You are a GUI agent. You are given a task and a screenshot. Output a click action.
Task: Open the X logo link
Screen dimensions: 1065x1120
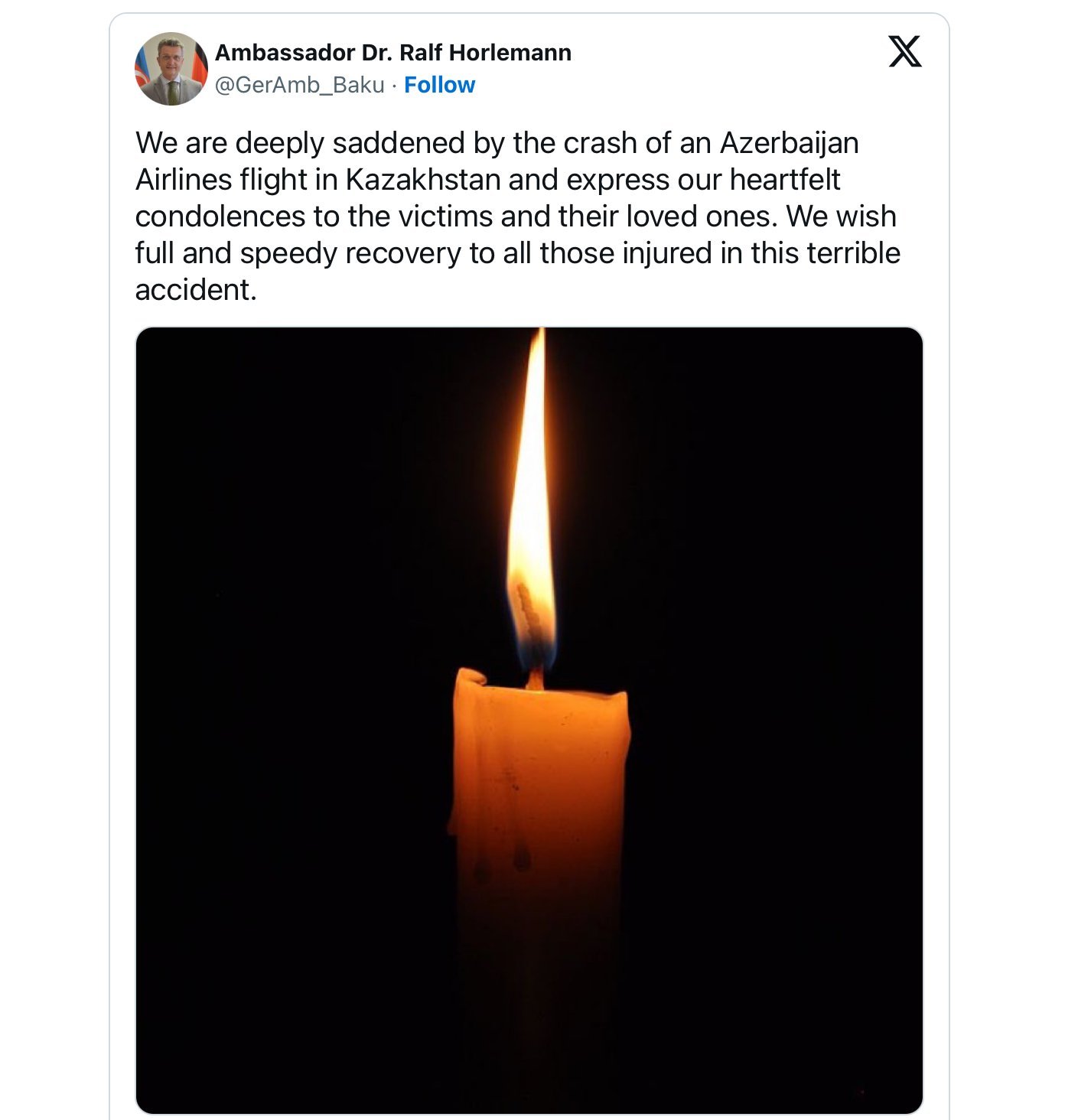pyautogui.click(x=905, y=52)
